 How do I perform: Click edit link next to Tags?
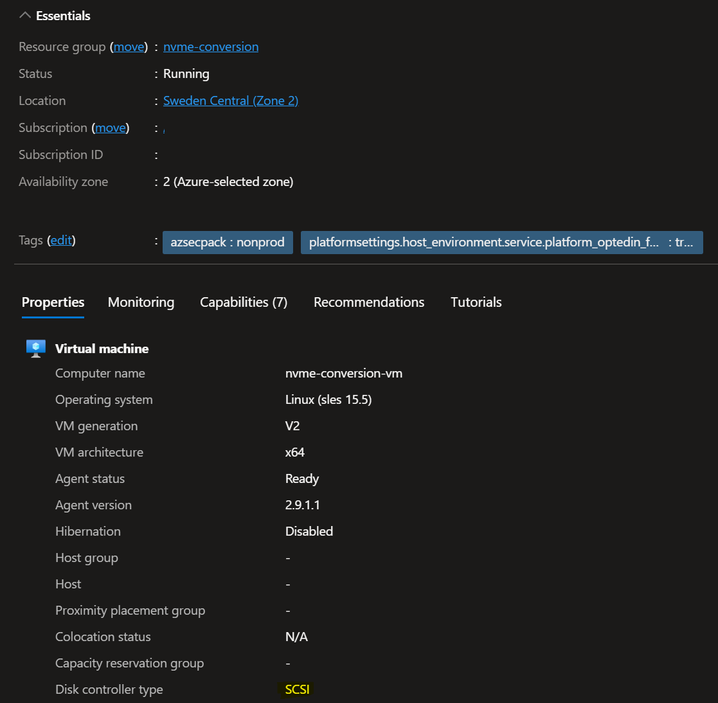click(x=62, y=240)
